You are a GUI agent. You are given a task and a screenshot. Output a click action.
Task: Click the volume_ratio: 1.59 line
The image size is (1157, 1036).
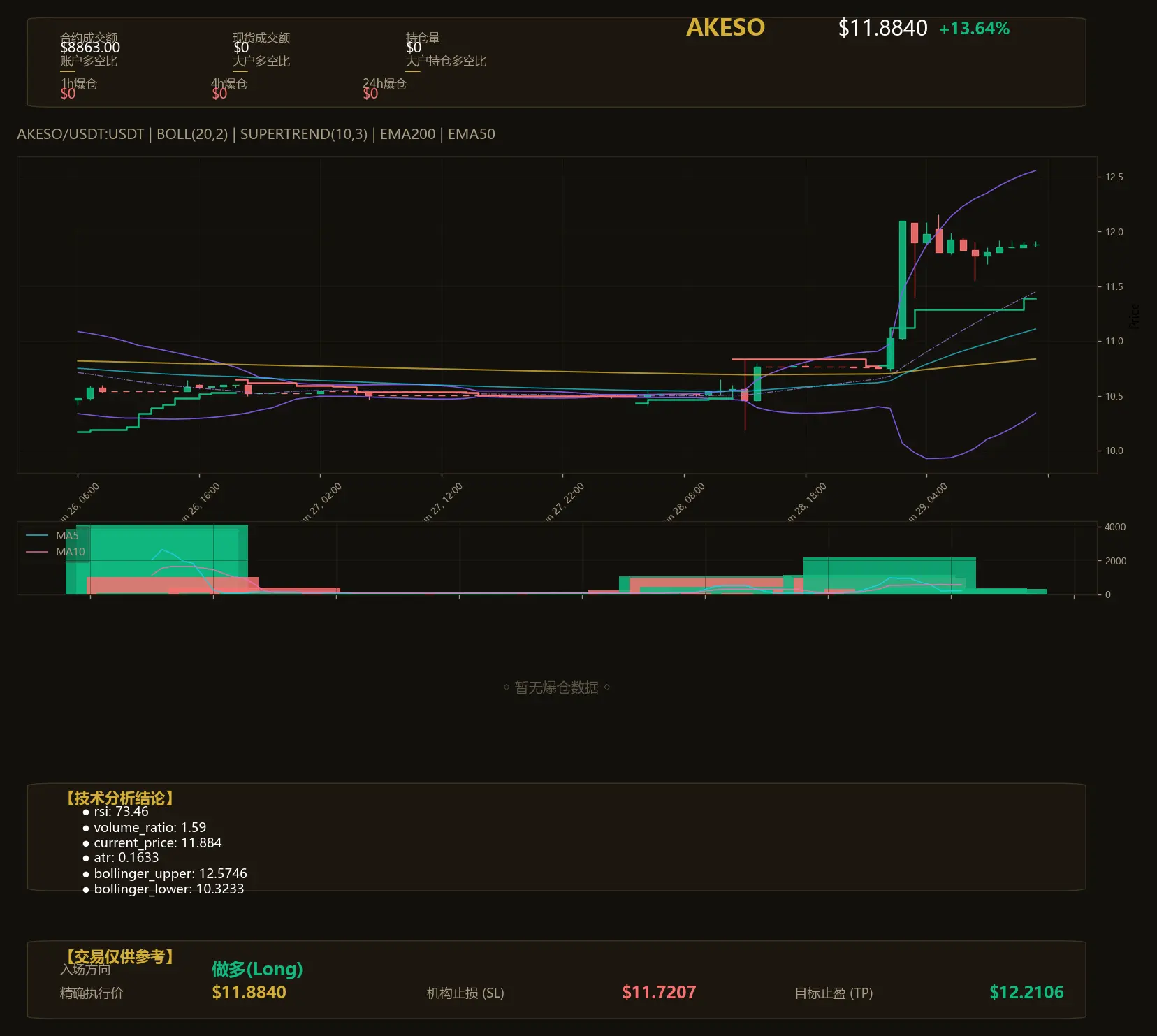145,827
